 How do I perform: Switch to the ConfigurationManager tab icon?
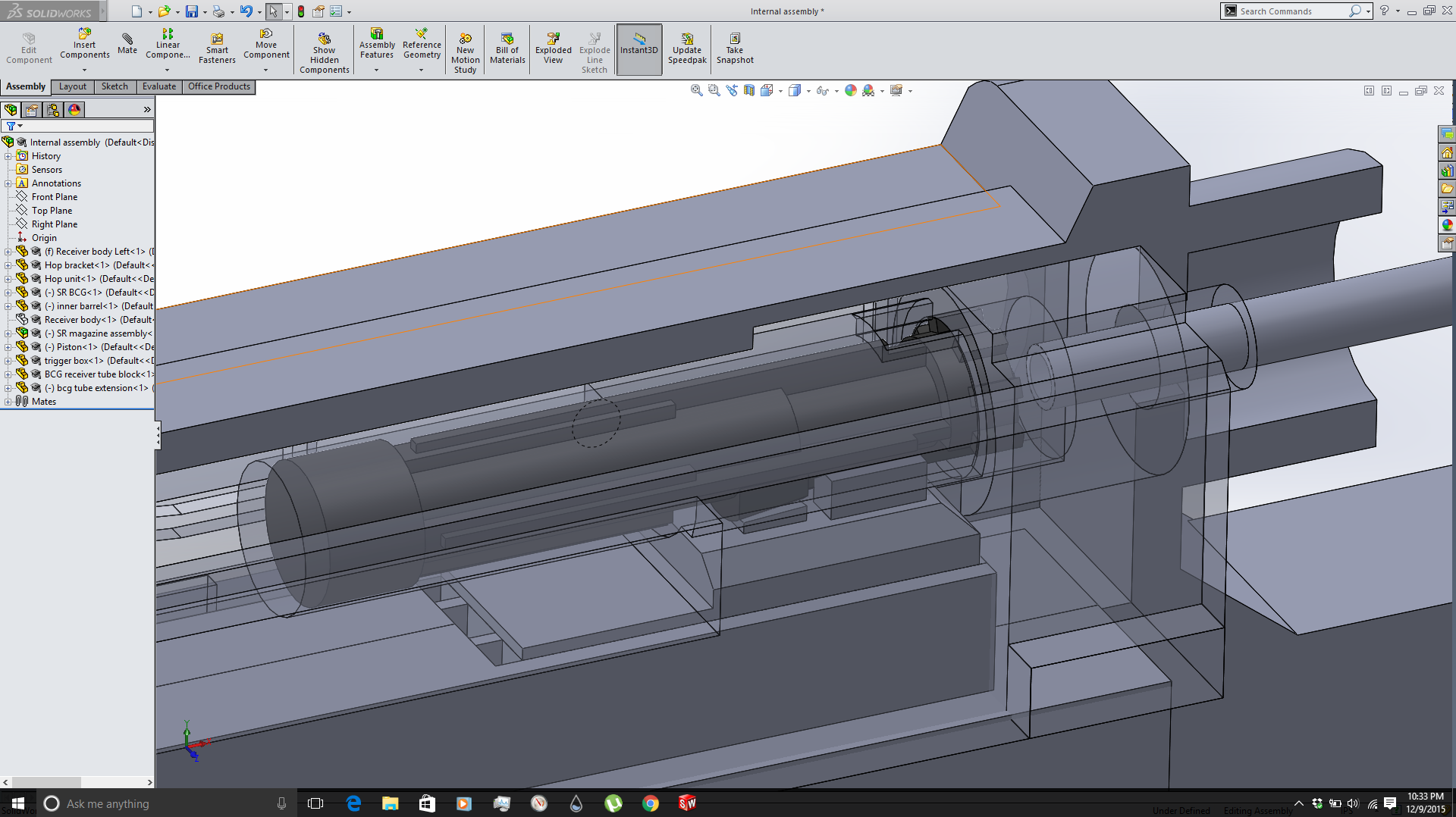coord(53,110)
